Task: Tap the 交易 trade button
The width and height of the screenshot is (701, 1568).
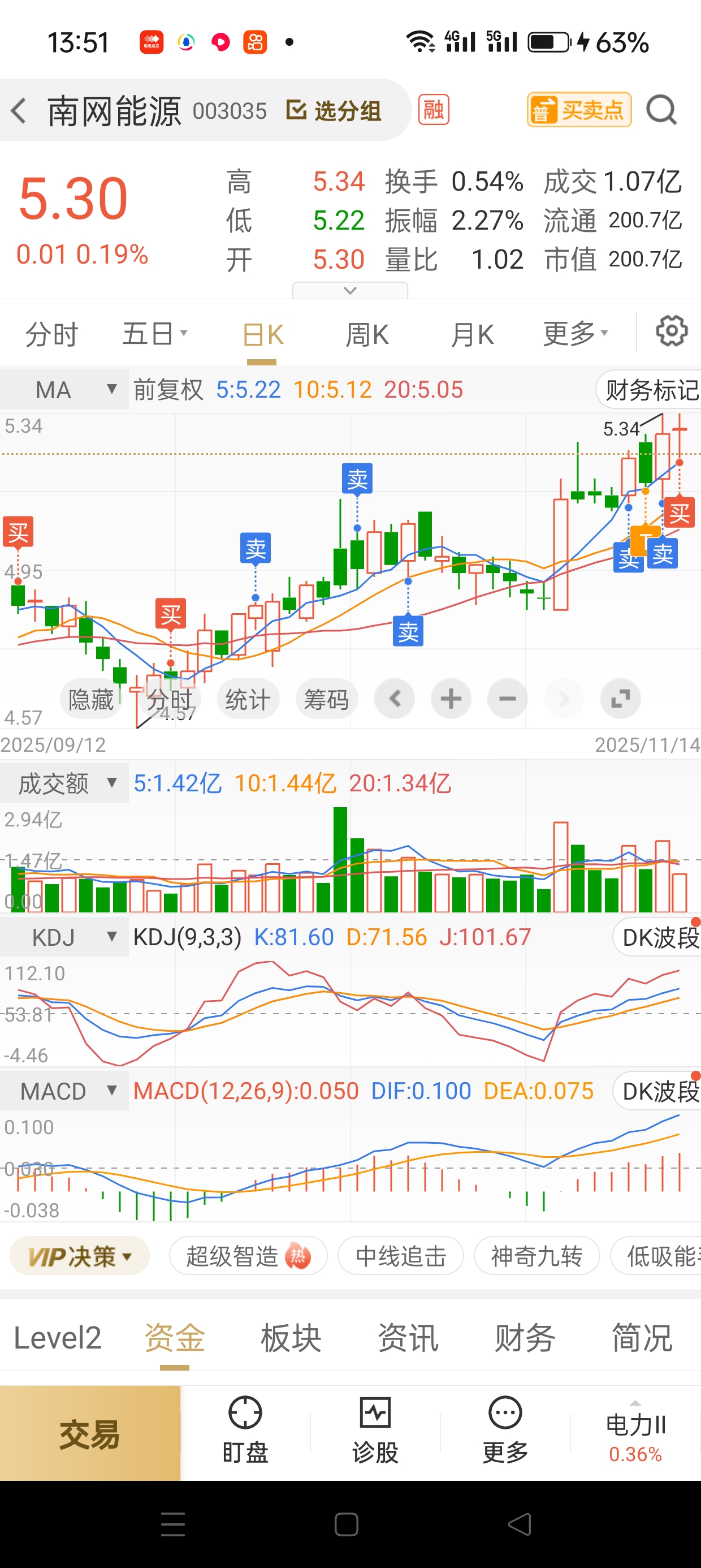Action: point(90,1433)
